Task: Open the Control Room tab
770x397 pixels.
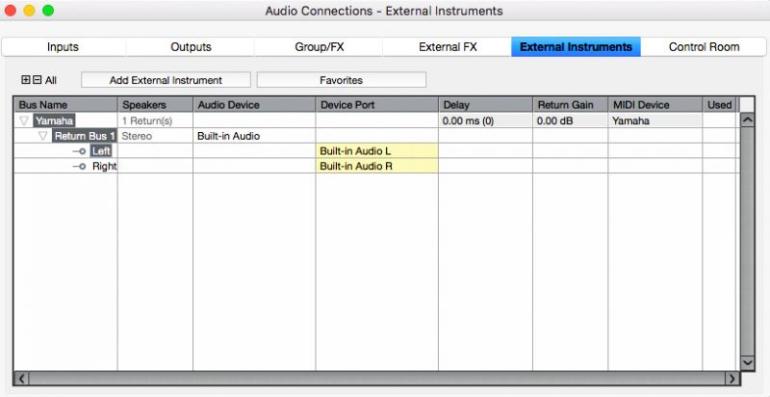Action: pyautogui.click(x=704, y=47)
